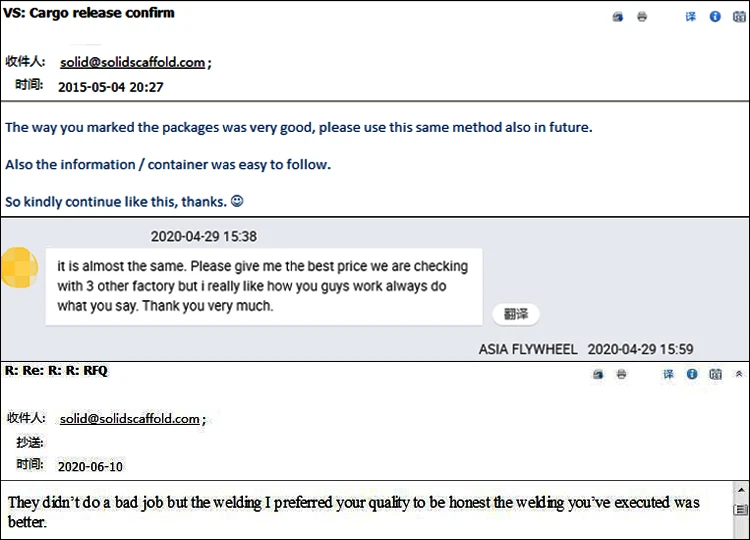This screenshot has height=540, width=750.
Task: Open calendar icon in RFQ email header
Action: 715,374
